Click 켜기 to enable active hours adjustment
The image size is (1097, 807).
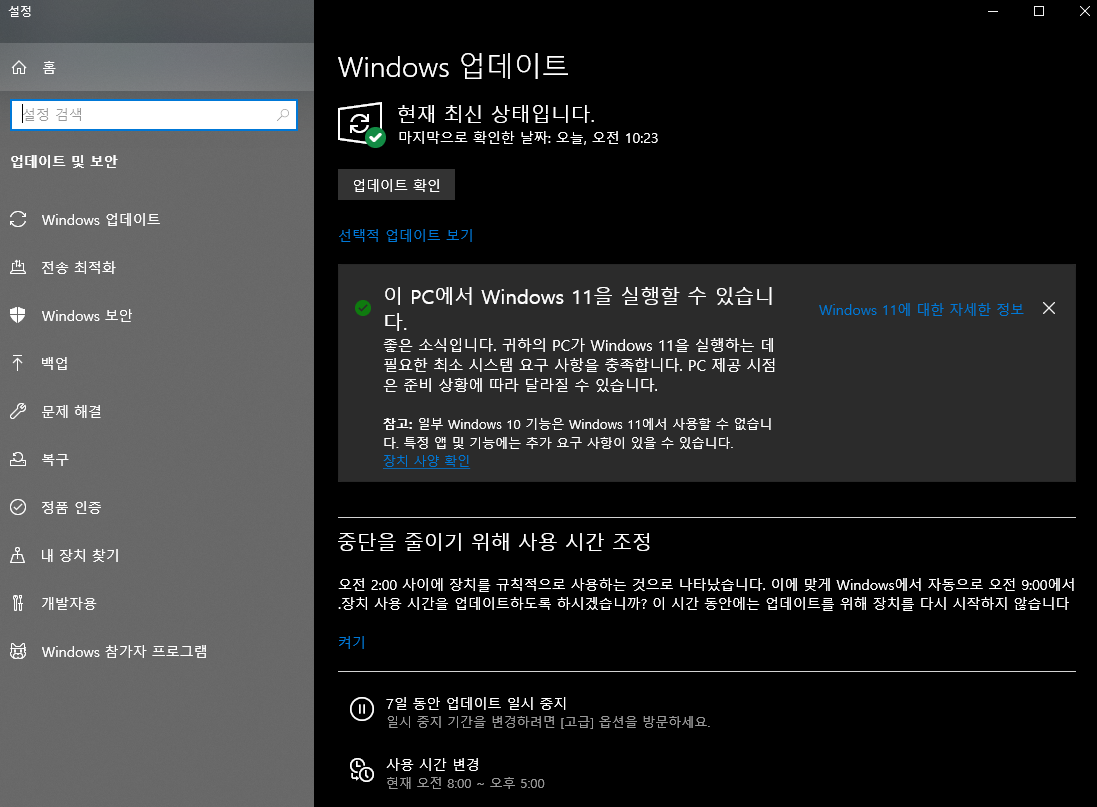[x=351, y=642]
